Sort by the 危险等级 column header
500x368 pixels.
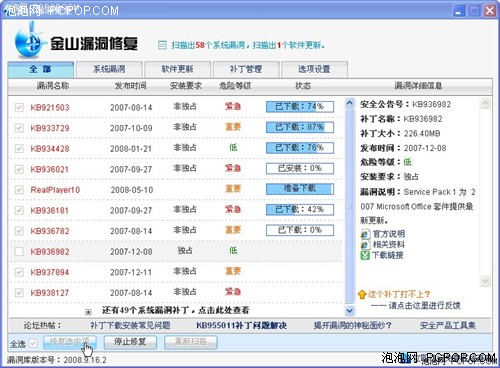pos(235,86)
